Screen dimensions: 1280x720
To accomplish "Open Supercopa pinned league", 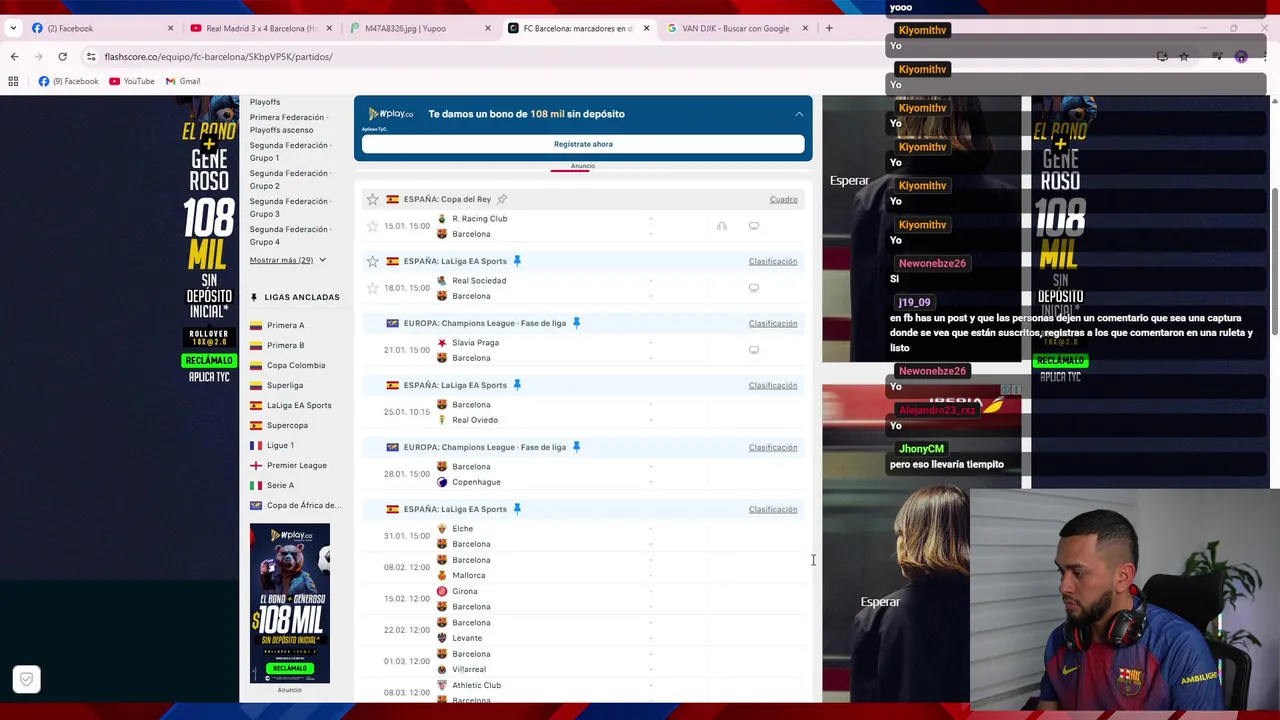I will [287, 425].
